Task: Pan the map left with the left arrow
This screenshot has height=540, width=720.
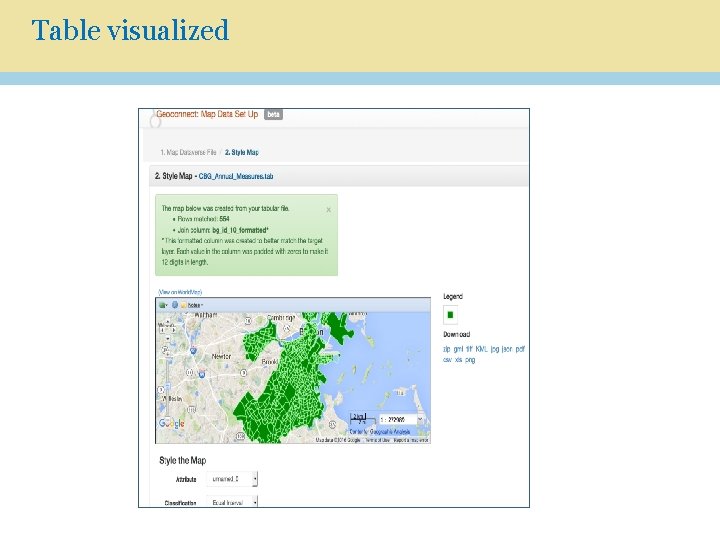Action: (162, 330)
